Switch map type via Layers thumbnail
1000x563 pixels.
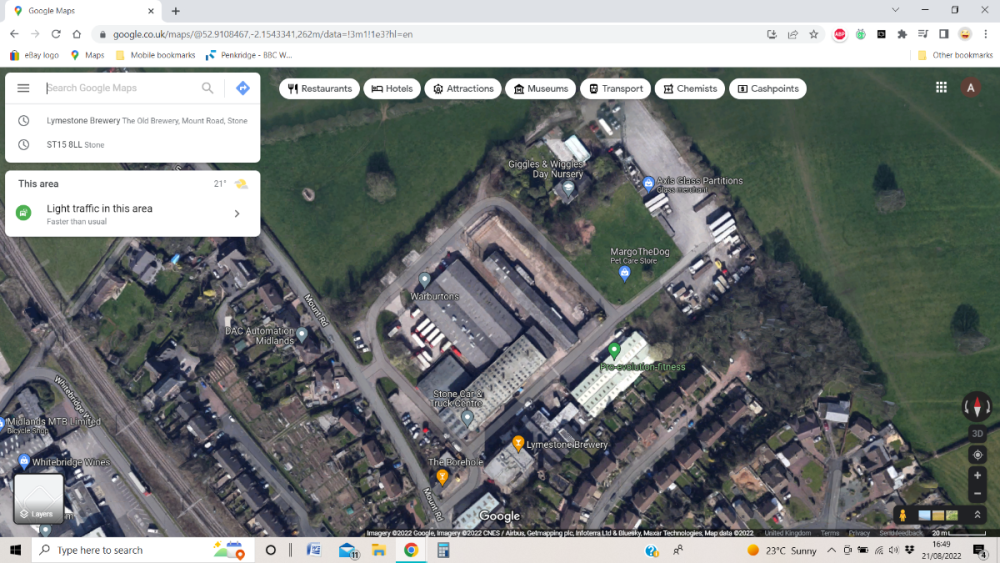pos(39,498)
